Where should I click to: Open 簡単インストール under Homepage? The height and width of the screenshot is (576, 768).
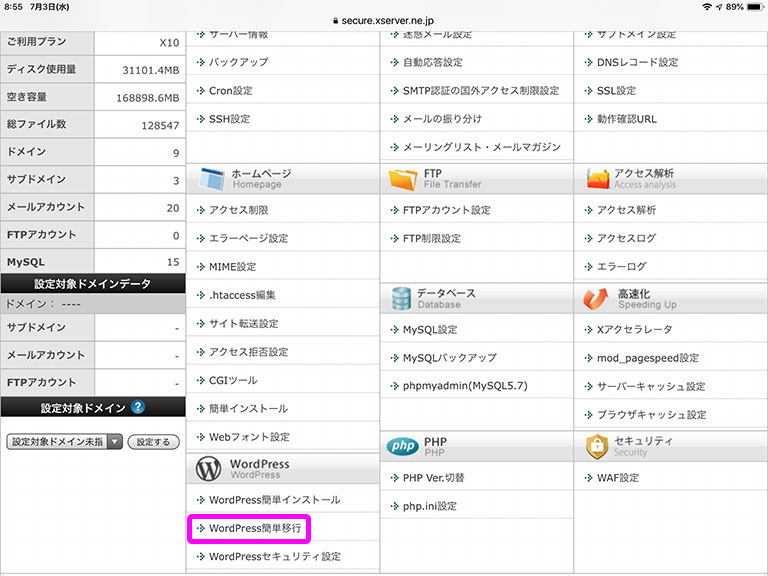(248, 409)
